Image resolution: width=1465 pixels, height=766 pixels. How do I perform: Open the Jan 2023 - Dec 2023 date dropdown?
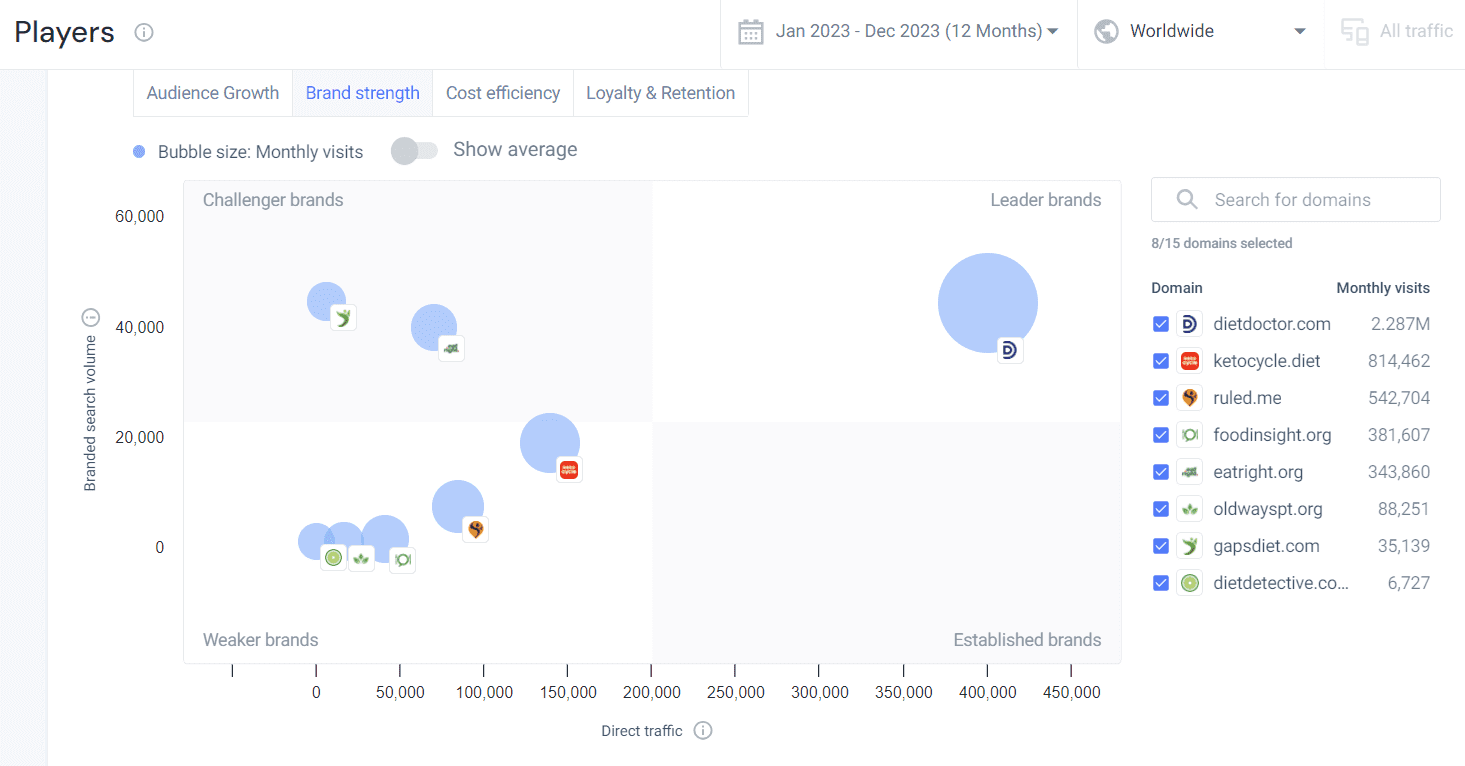point(898,32)
